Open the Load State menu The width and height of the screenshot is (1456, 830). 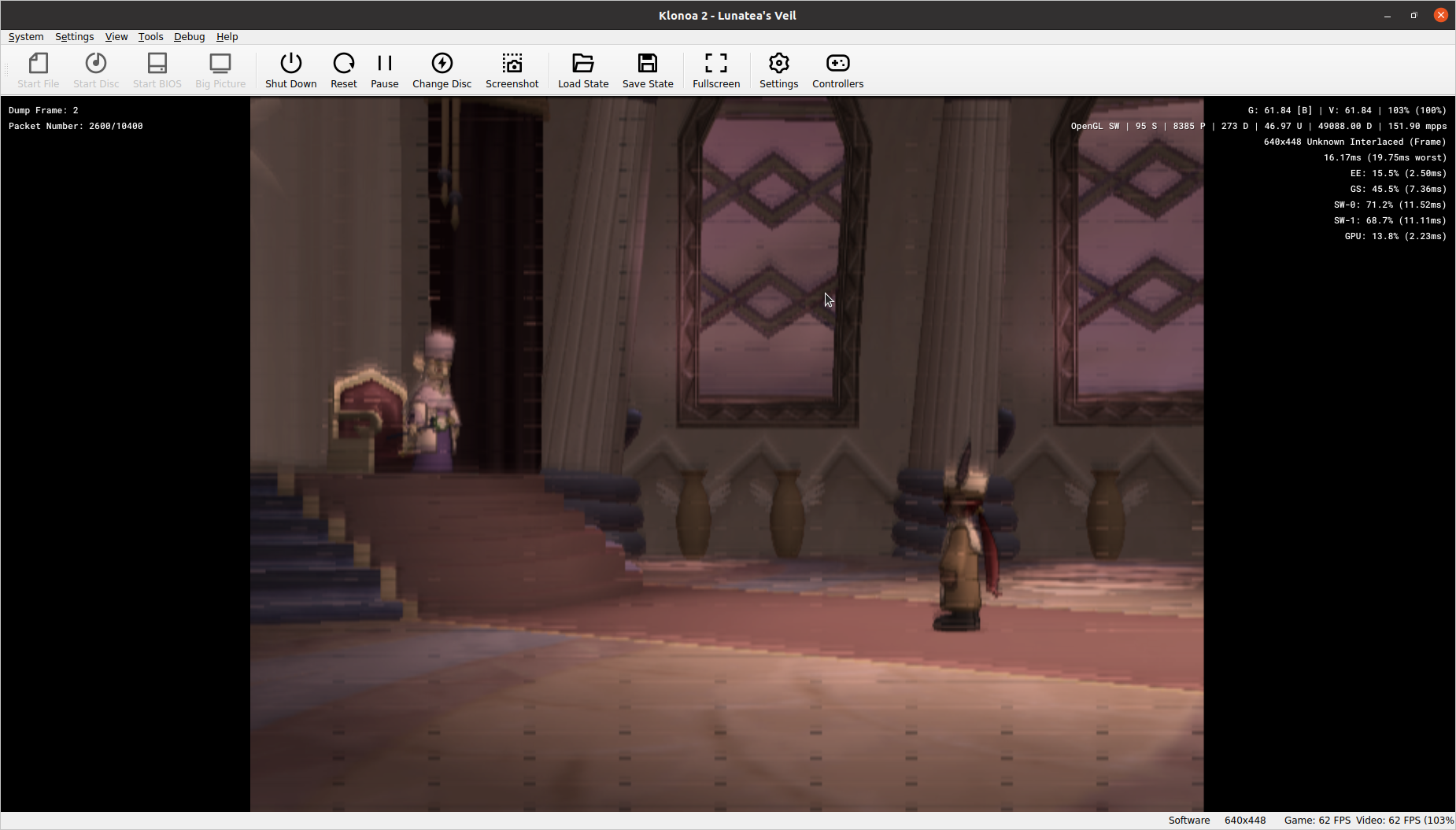pos(583,71)
